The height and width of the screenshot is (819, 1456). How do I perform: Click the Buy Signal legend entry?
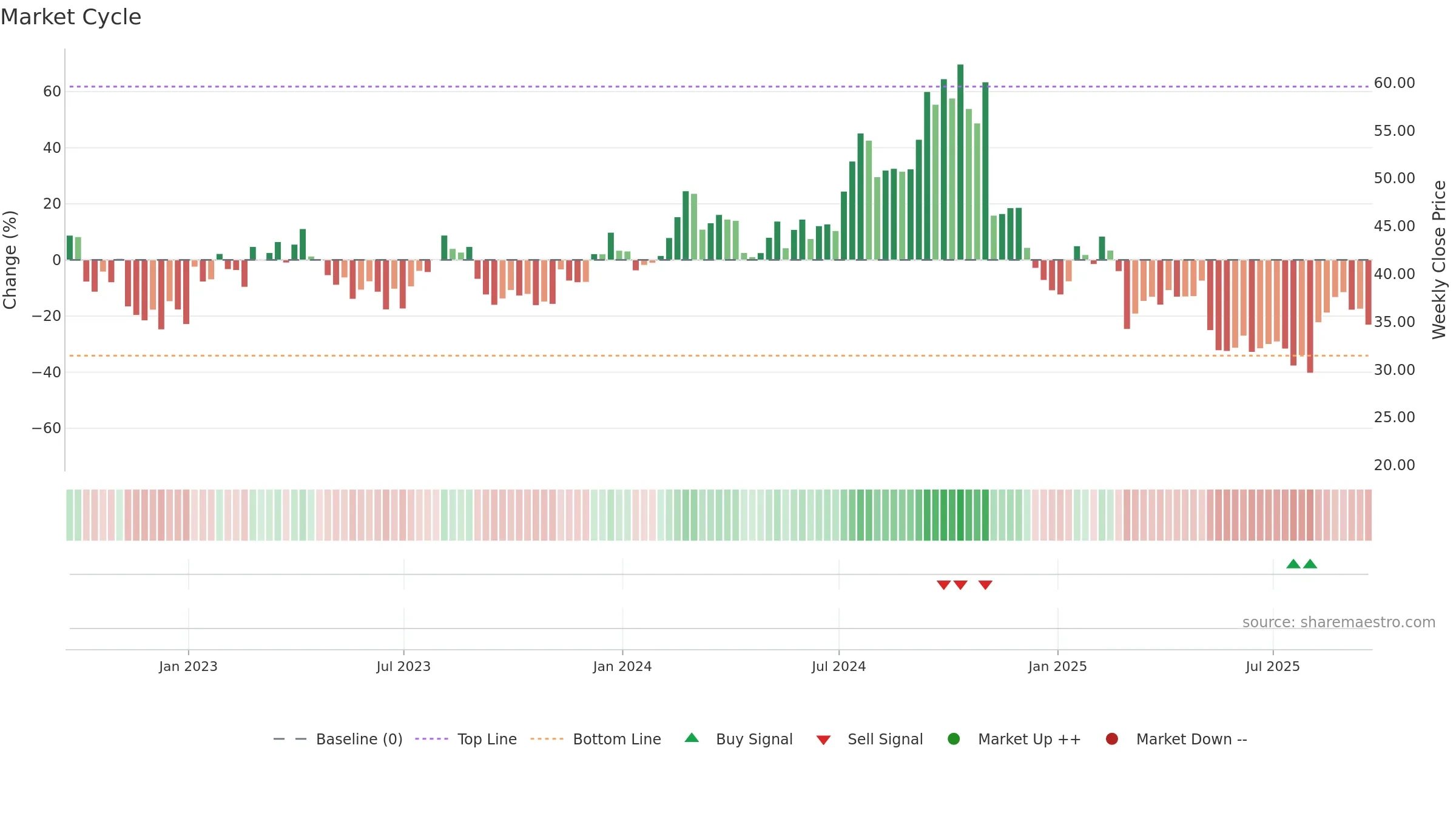738,739
